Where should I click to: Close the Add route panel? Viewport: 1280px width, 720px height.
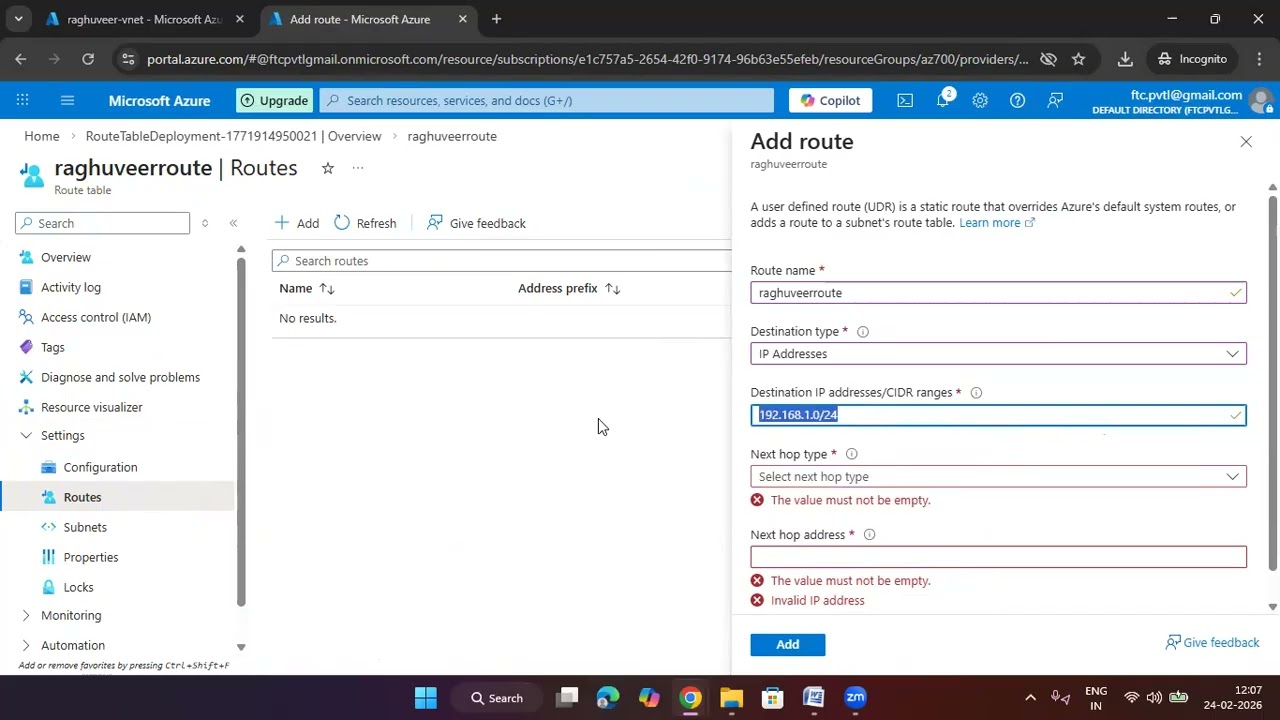pyautogui.click(x=1246, y=142)
